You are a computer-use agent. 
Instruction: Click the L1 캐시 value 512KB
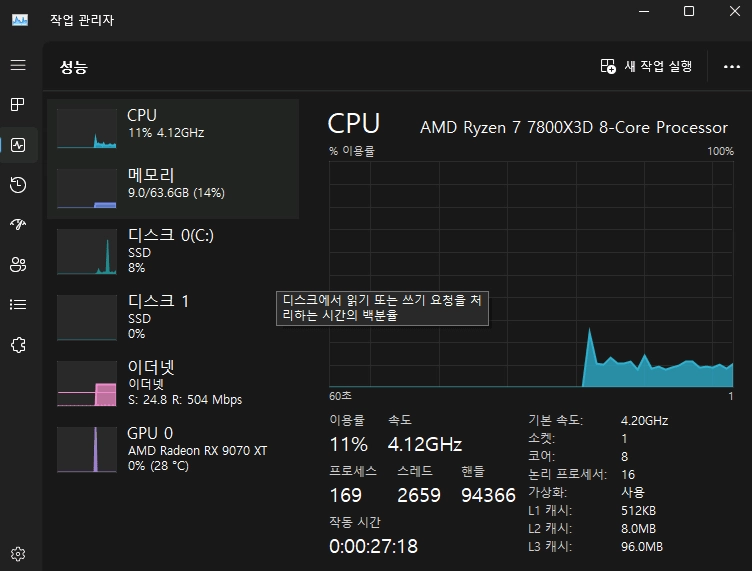(638, 511)
